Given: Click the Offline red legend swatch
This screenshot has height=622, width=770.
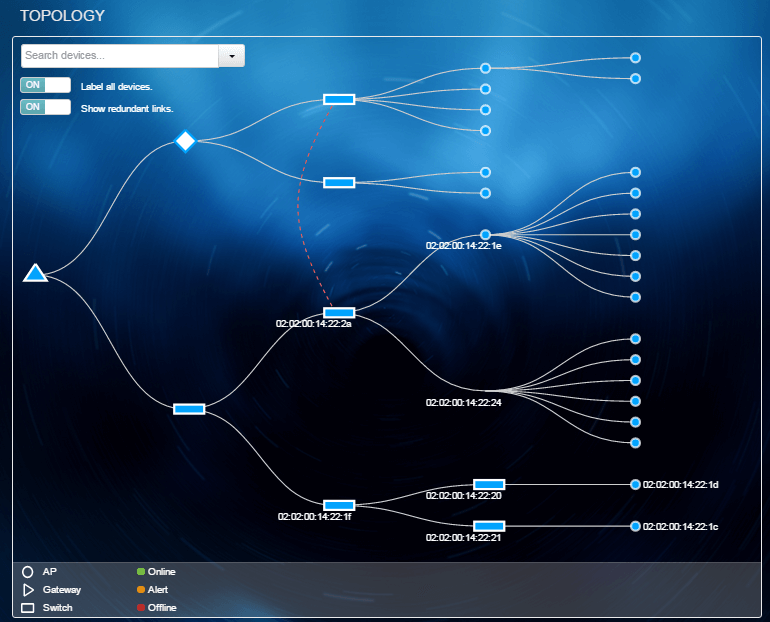Looking at the screenshot, I should (x=141, y=608).
